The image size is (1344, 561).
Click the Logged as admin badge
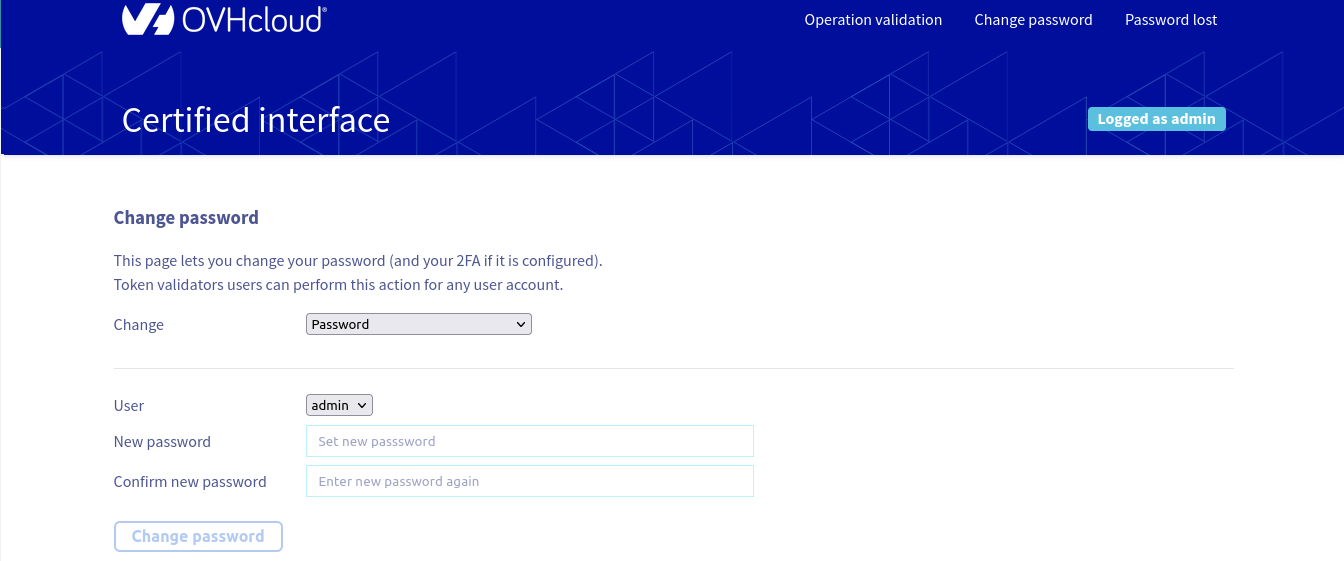(1156, 119)
